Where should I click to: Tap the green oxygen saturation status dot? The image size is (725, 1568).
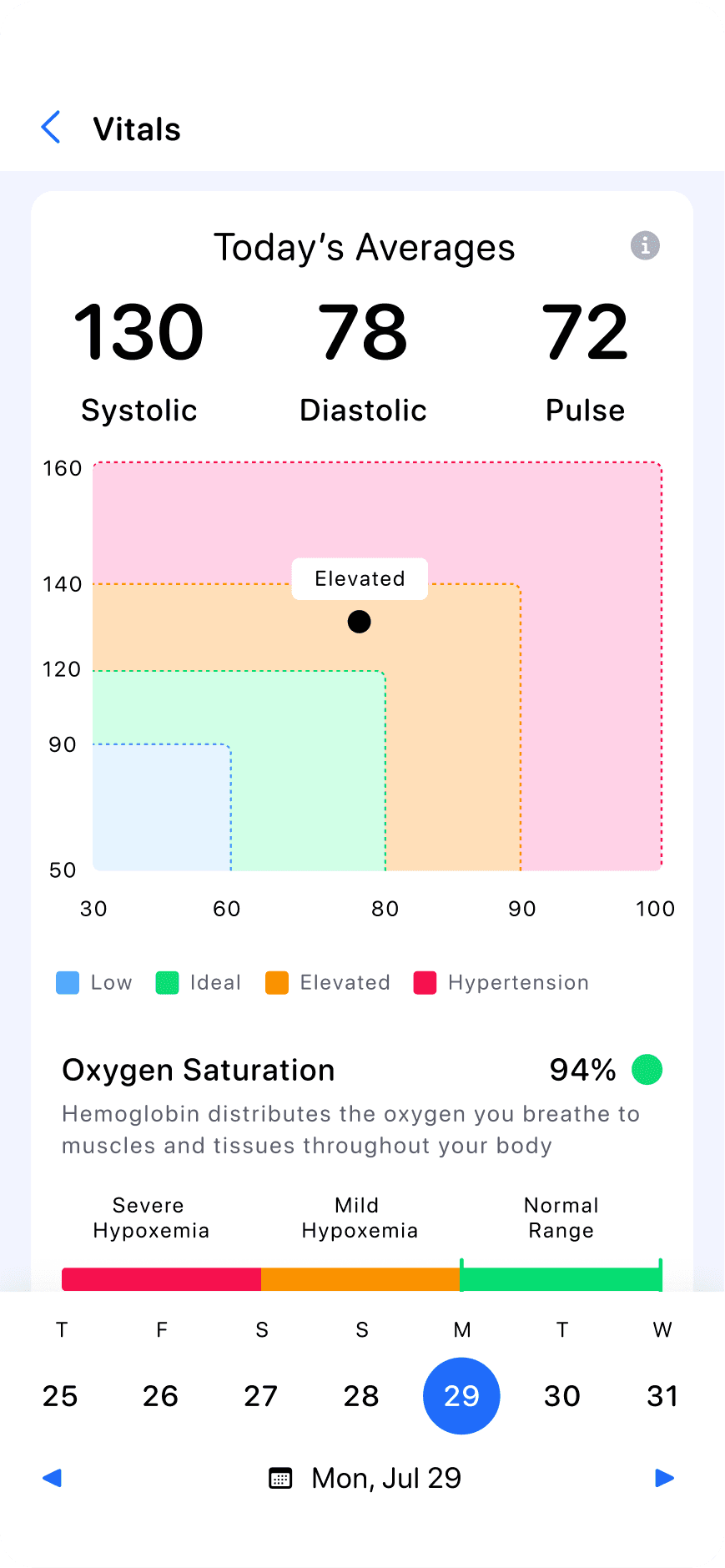click(x=647, y=1069)
